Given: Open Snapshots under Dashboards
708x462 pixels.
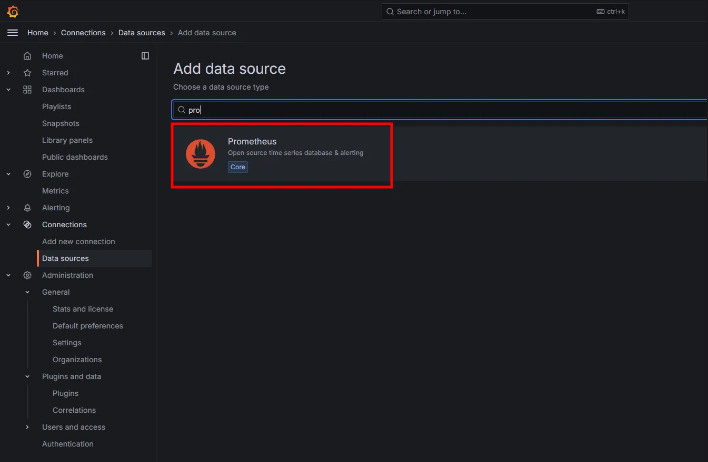Looking at the screenshot, I should [x=61, y=123].
